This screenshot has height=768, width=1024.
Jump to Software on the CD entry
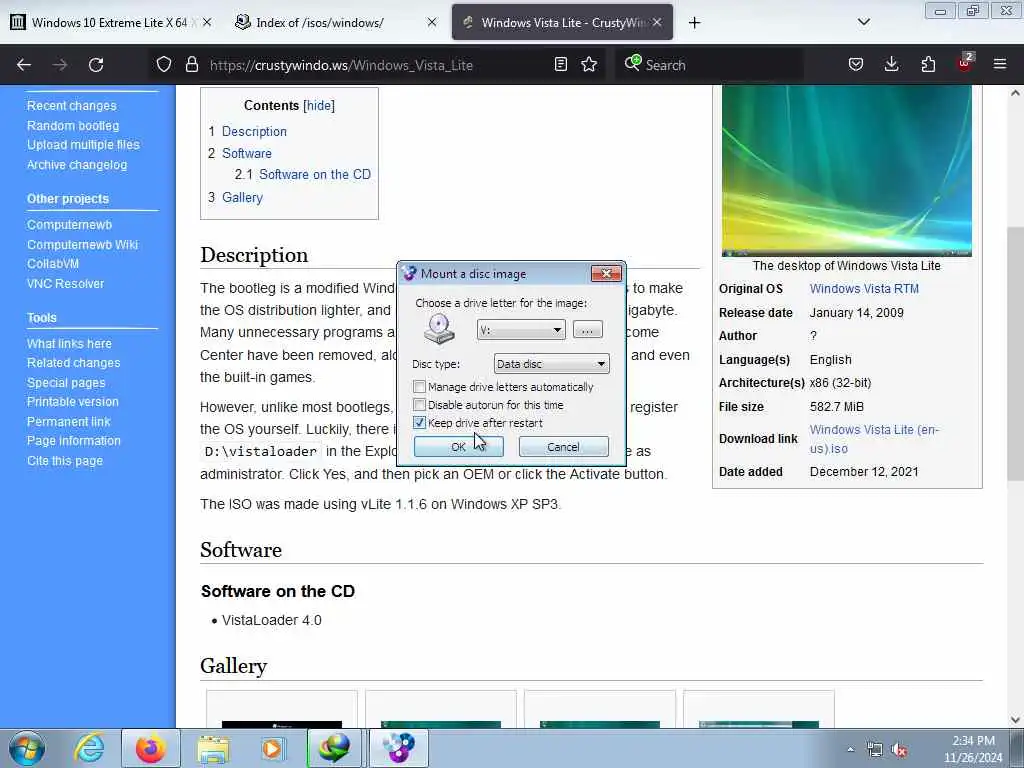click(x=315, y=174)
